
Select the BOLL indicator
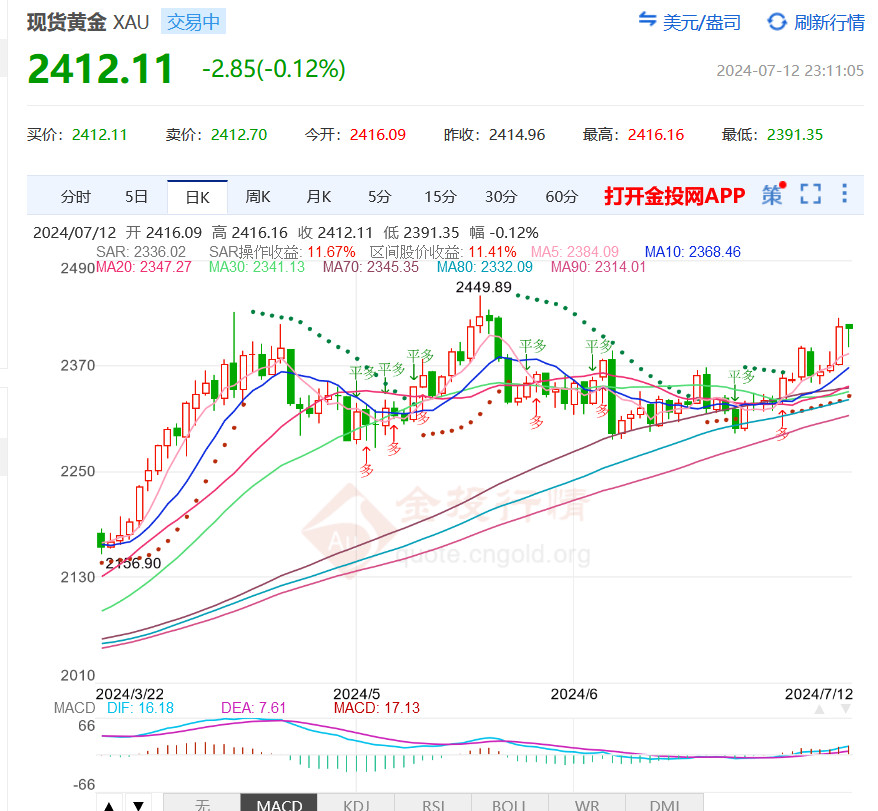coord(509,803)
